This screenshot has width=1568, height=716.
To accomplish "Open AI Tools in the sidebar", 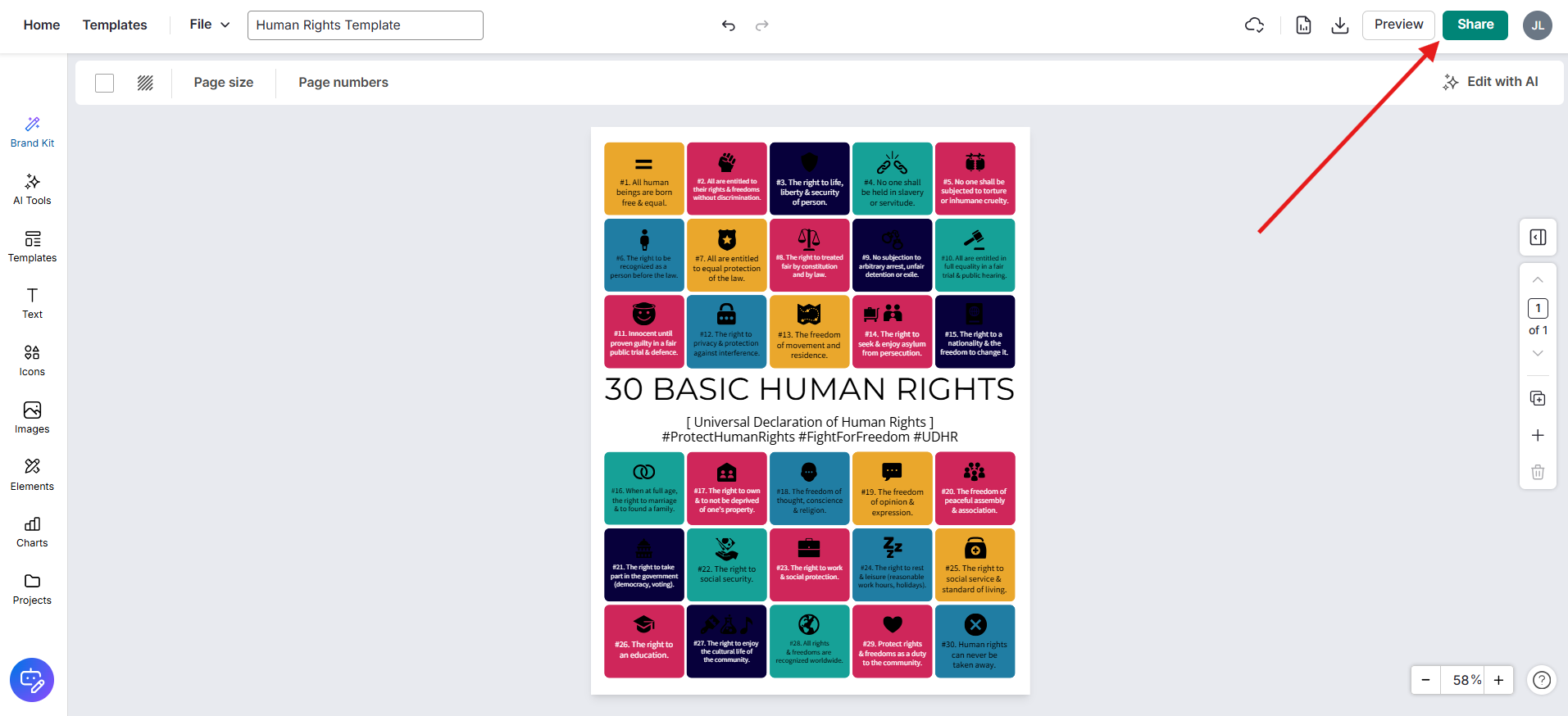I will (32, 189).
